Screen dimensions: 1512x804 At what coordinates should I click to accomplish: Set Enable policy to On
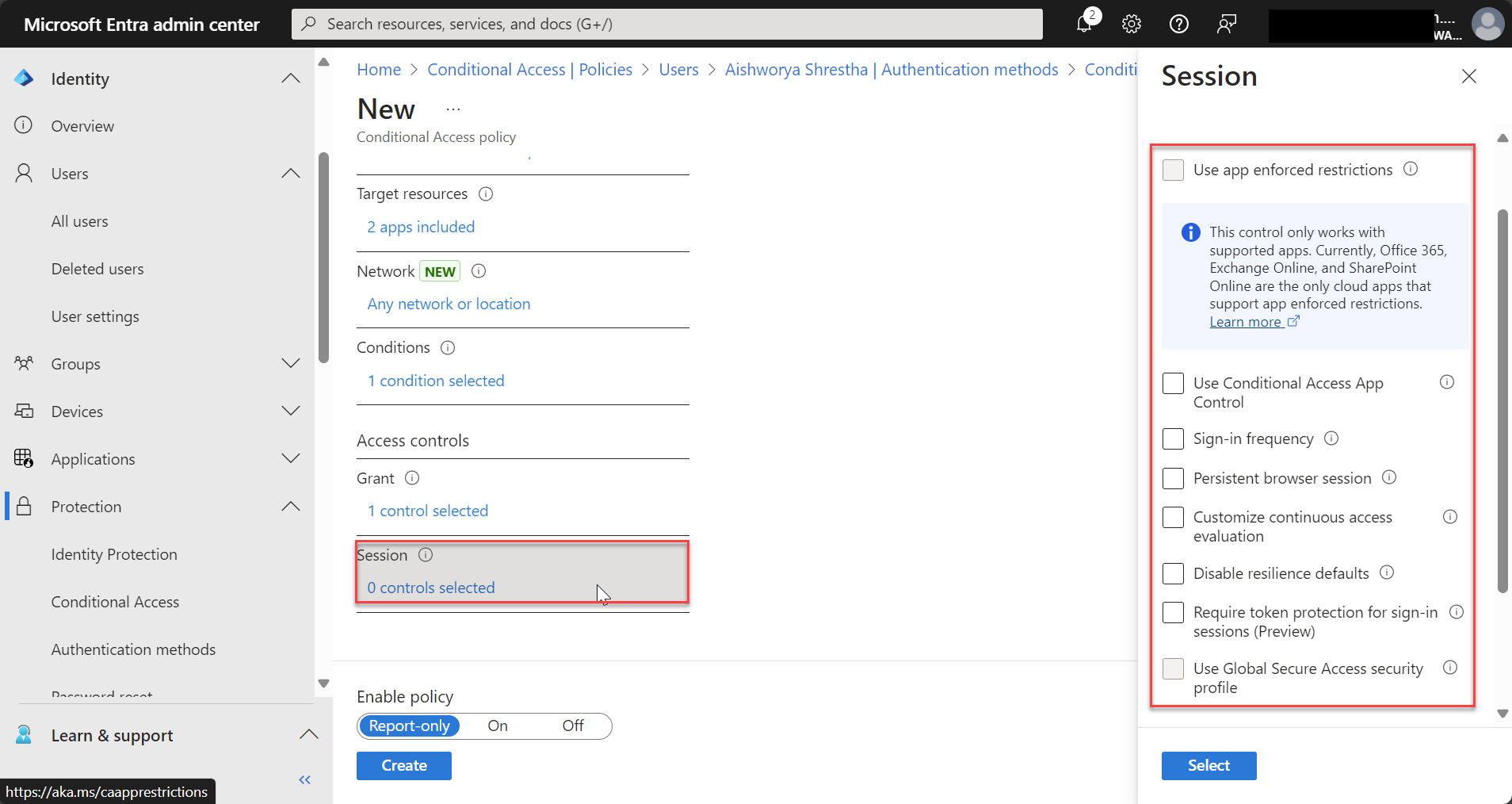(x=498, y=726)
